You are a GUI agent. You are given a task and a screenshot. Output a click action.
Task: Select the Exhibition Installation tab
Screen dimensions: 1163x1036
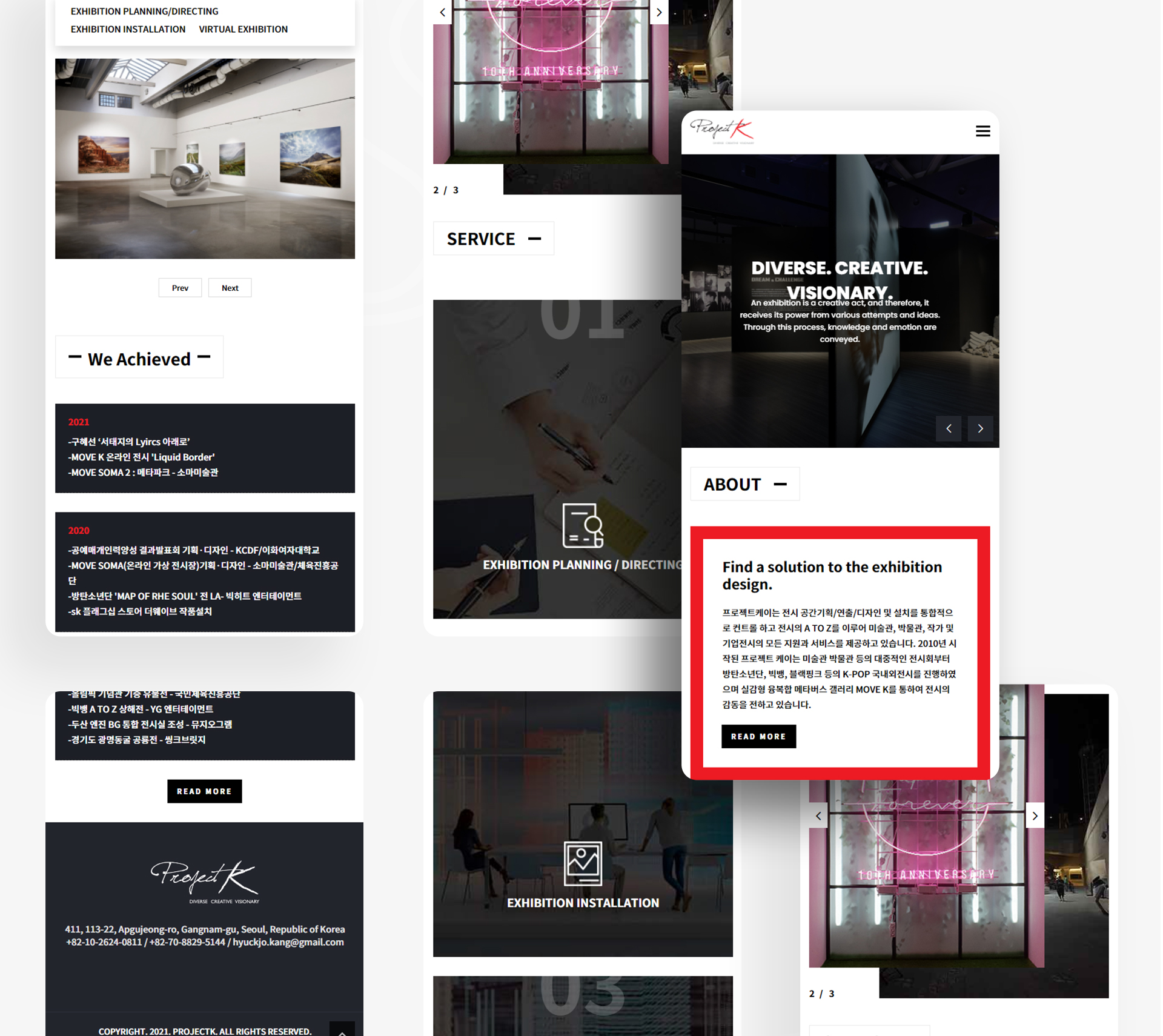(128, 29)
